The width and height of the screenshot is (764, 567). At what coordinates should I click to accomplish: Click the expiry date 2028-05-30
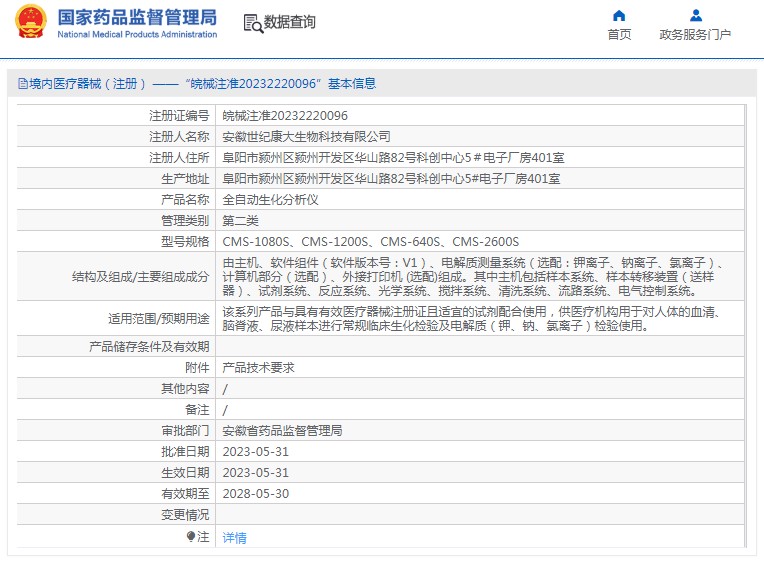point(255,494)
